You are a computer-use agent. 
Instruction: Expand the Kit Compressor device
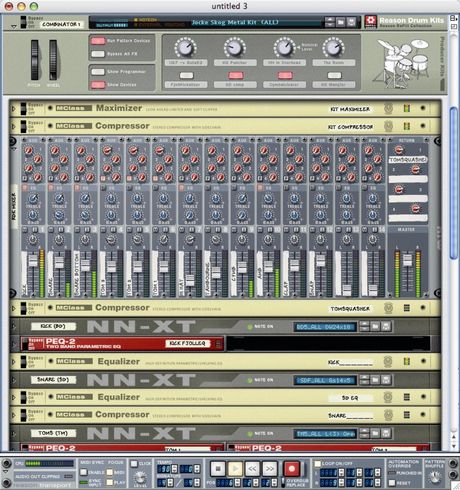click(13, 127)
